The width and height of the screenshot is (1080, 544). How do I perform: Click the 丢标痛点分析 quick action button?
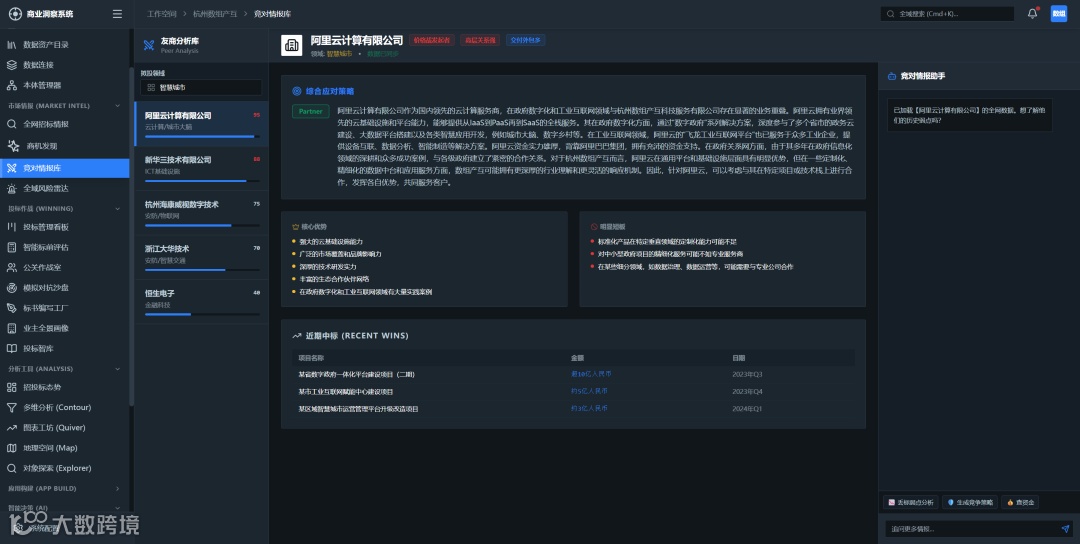(911, 503)
